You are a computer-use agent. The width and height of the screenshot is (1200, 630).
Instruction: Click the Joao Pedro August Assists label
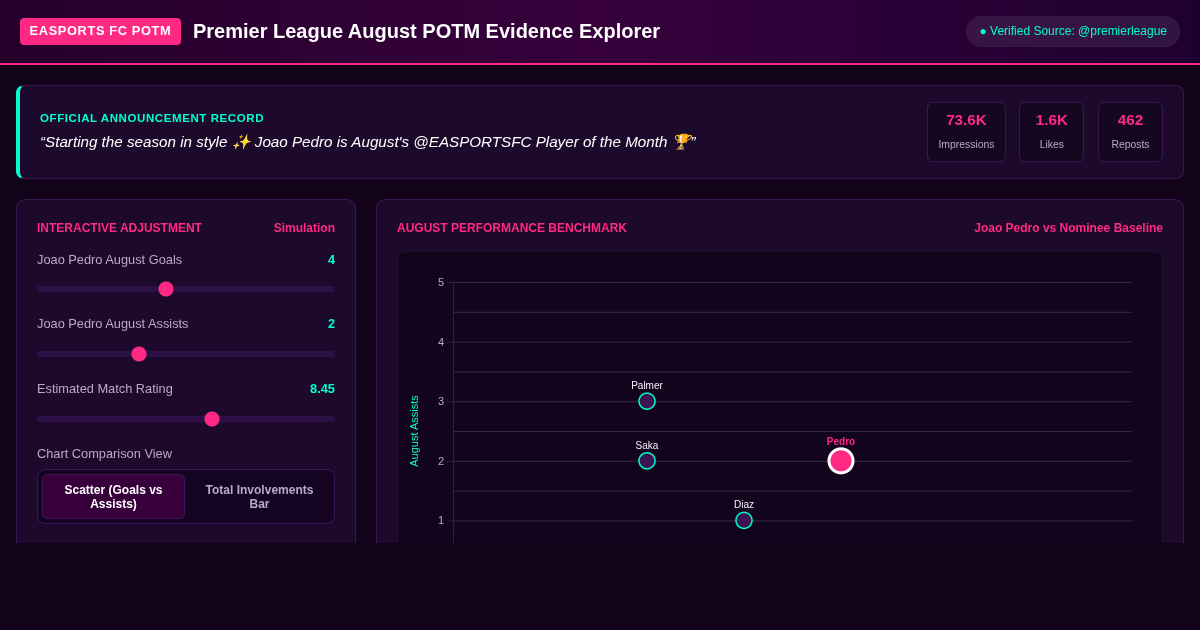[x=112, y=324]
